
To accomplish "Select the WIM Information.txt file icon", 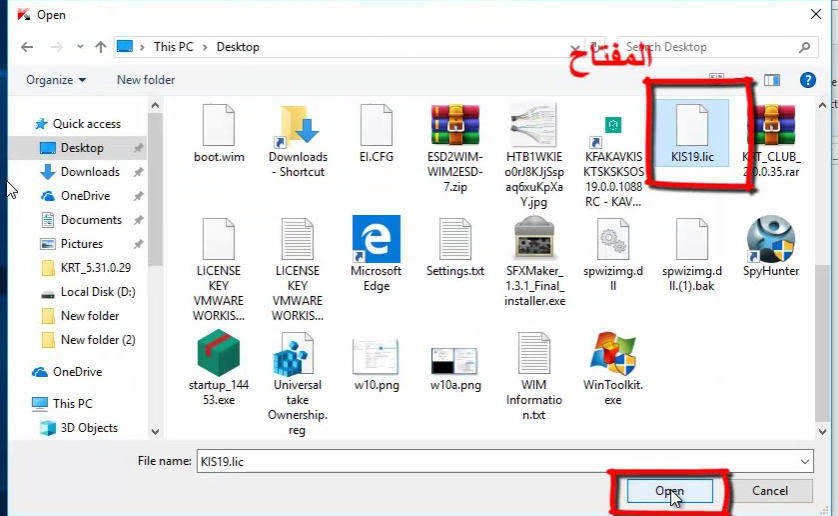I will [534, 353].
